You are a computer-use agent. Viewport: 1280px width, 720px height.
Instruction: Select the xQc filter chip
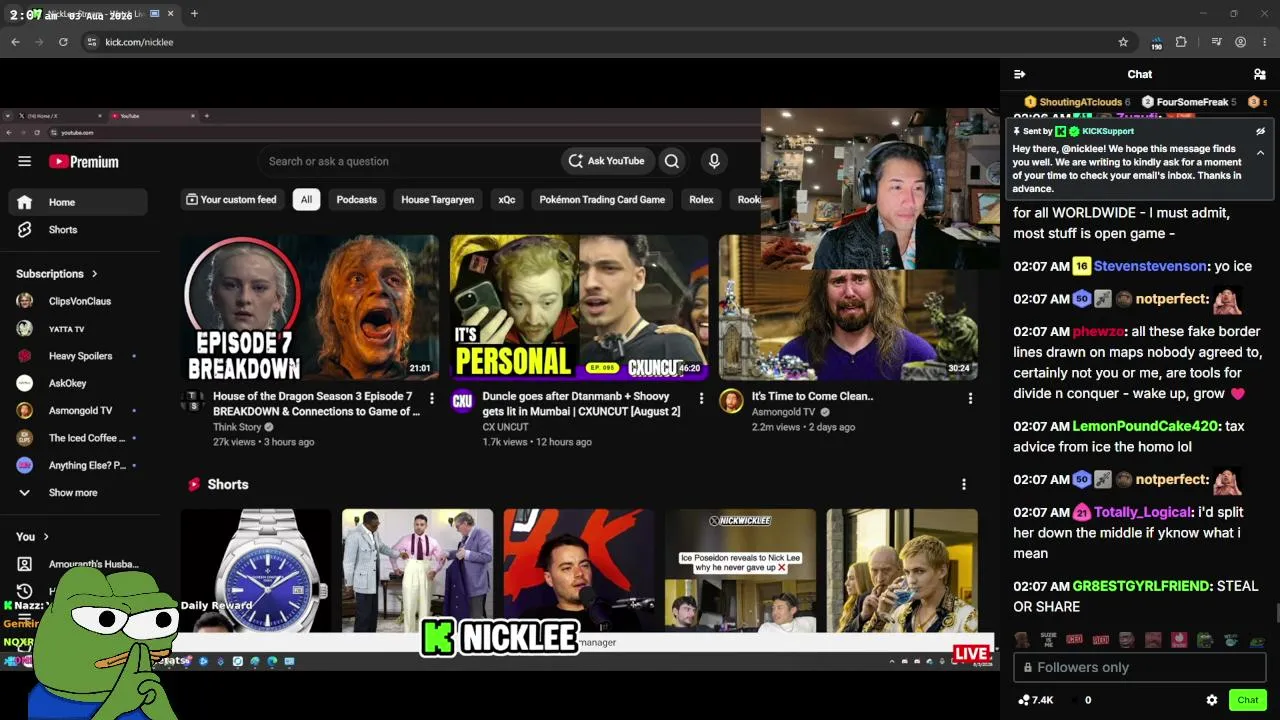coord(507,200)
